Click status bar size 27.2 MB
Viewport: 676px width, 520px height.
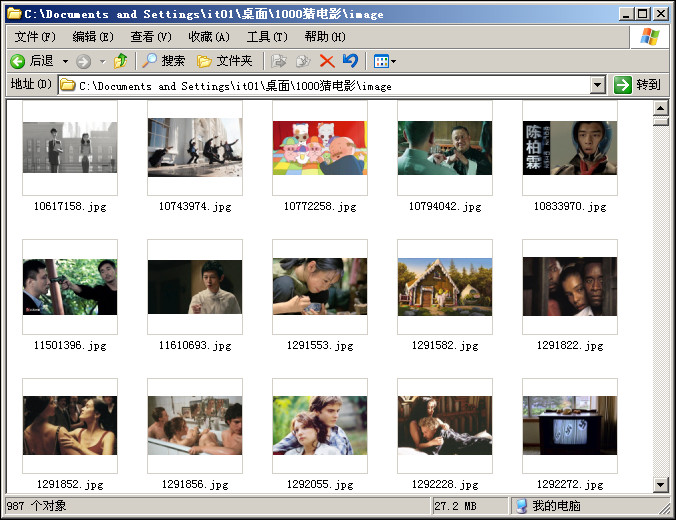coord(455,506)
